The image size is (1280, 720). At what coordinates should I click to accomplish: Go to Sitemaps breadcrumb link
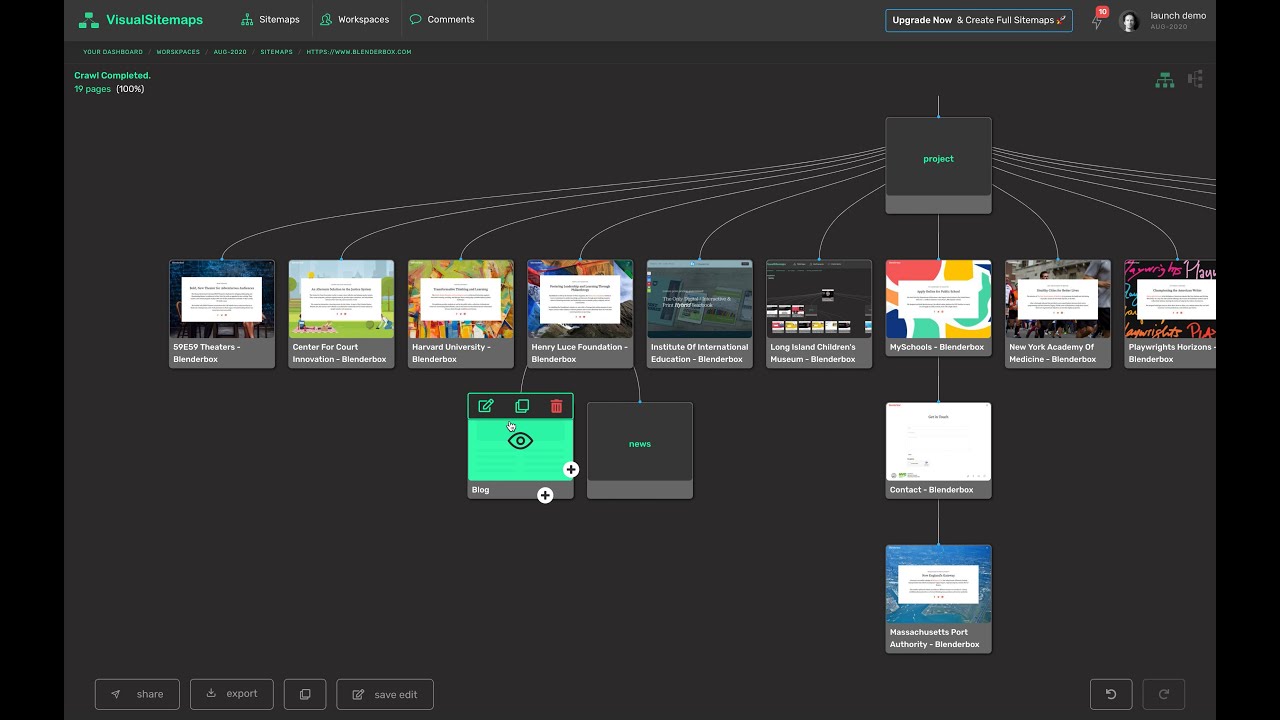click(277, 52)
